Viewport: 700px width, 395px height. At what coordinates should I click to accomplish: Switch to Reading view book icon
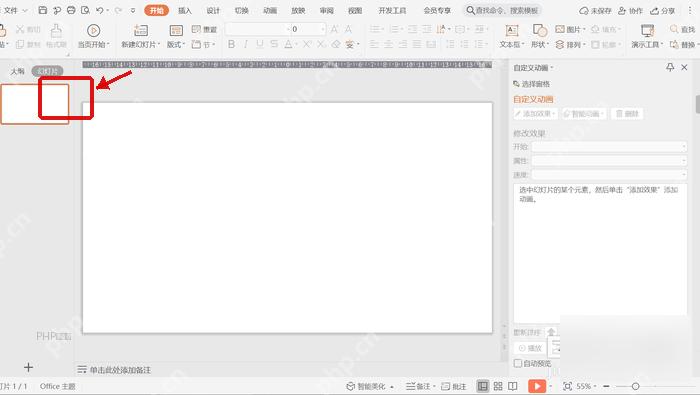coord(513,386)
